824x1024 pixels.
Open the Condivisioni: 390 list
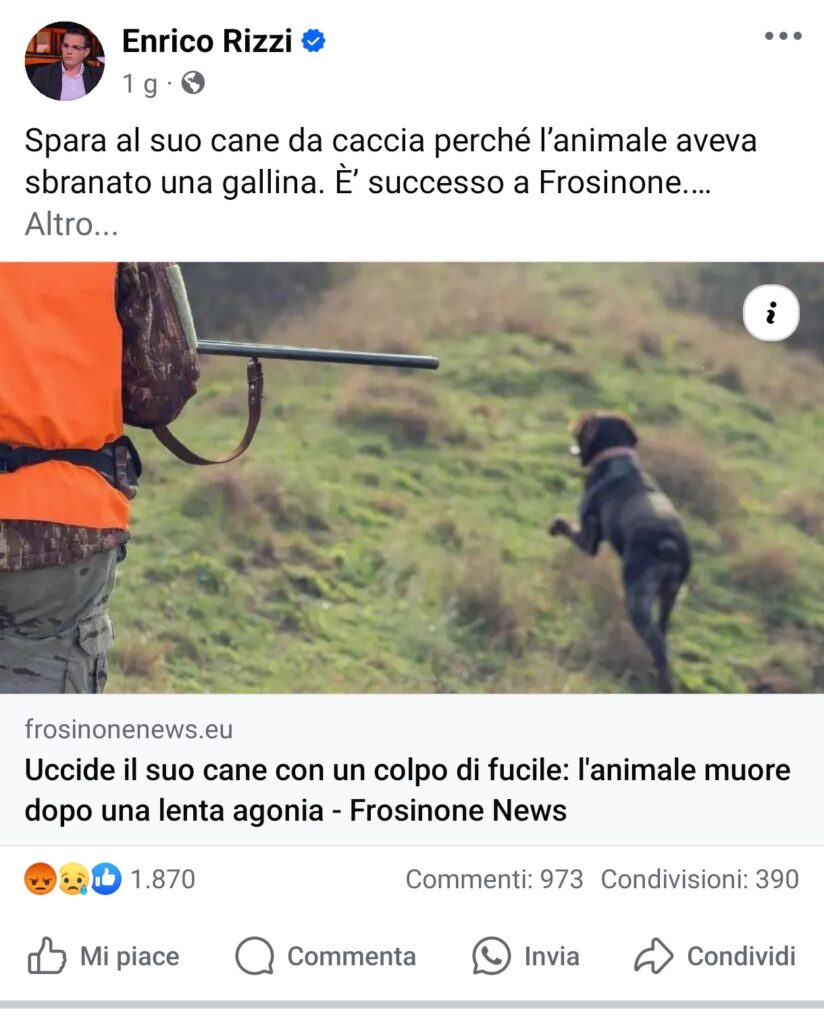pos(699,879)
